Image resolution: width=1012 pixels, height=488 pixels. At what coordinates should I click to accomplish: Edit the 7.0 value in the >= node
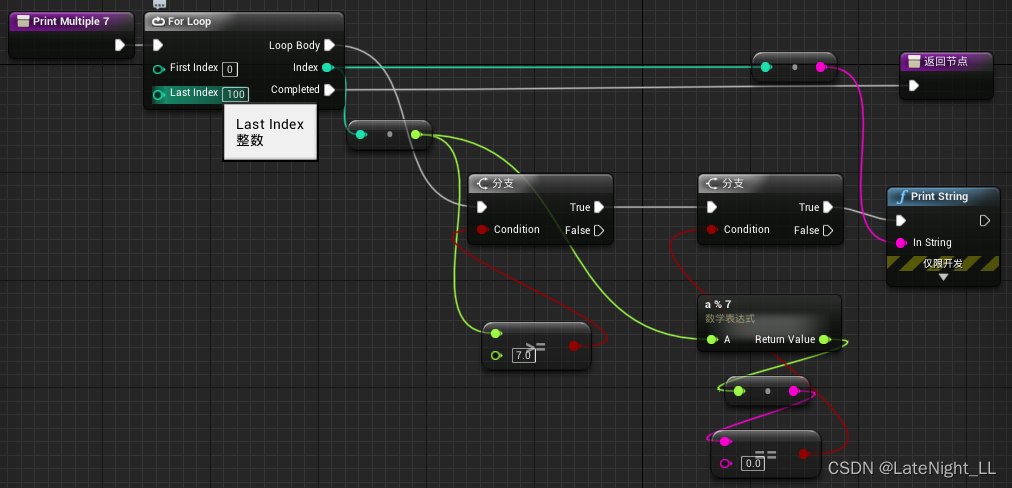[523, 355]
